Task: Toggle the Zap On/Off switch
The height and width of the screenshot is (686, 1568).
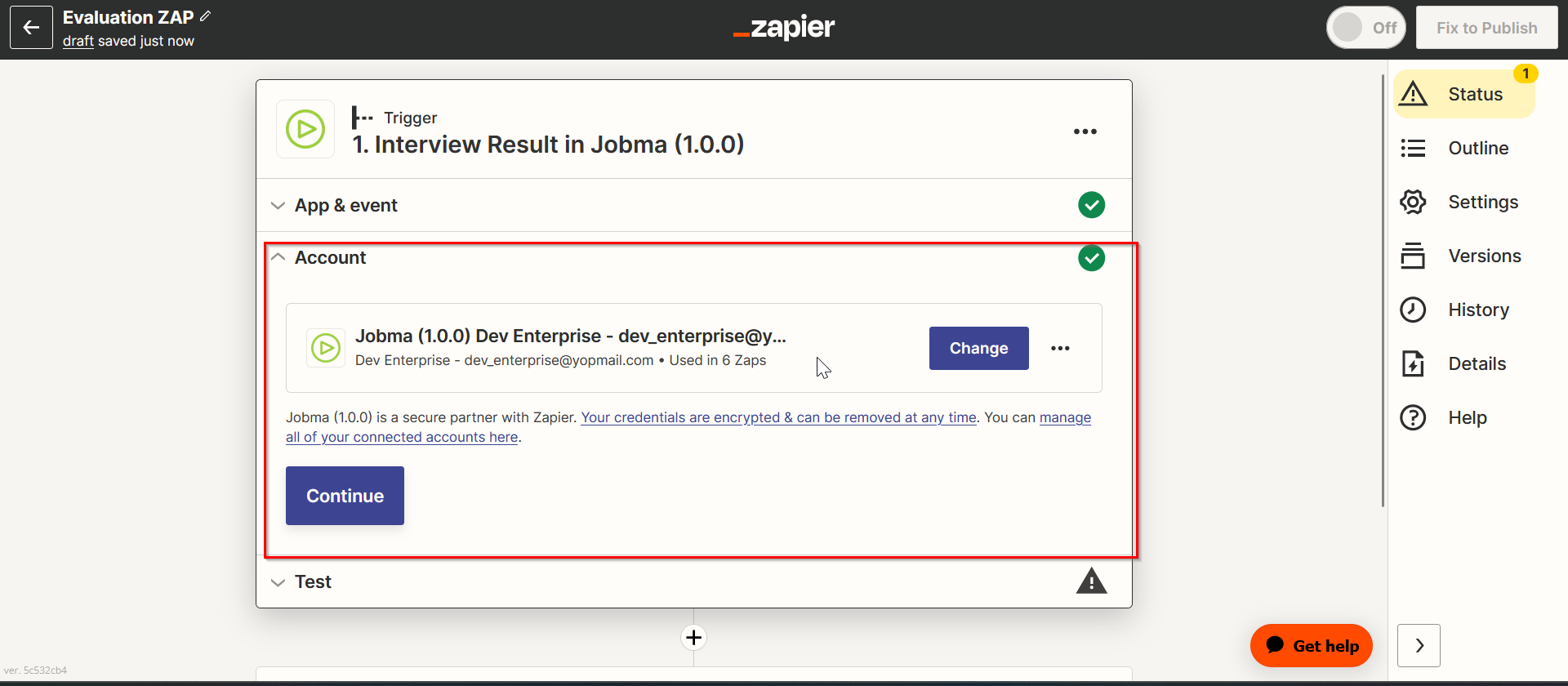Action: pyautogui.click(x=1365, y=28)
